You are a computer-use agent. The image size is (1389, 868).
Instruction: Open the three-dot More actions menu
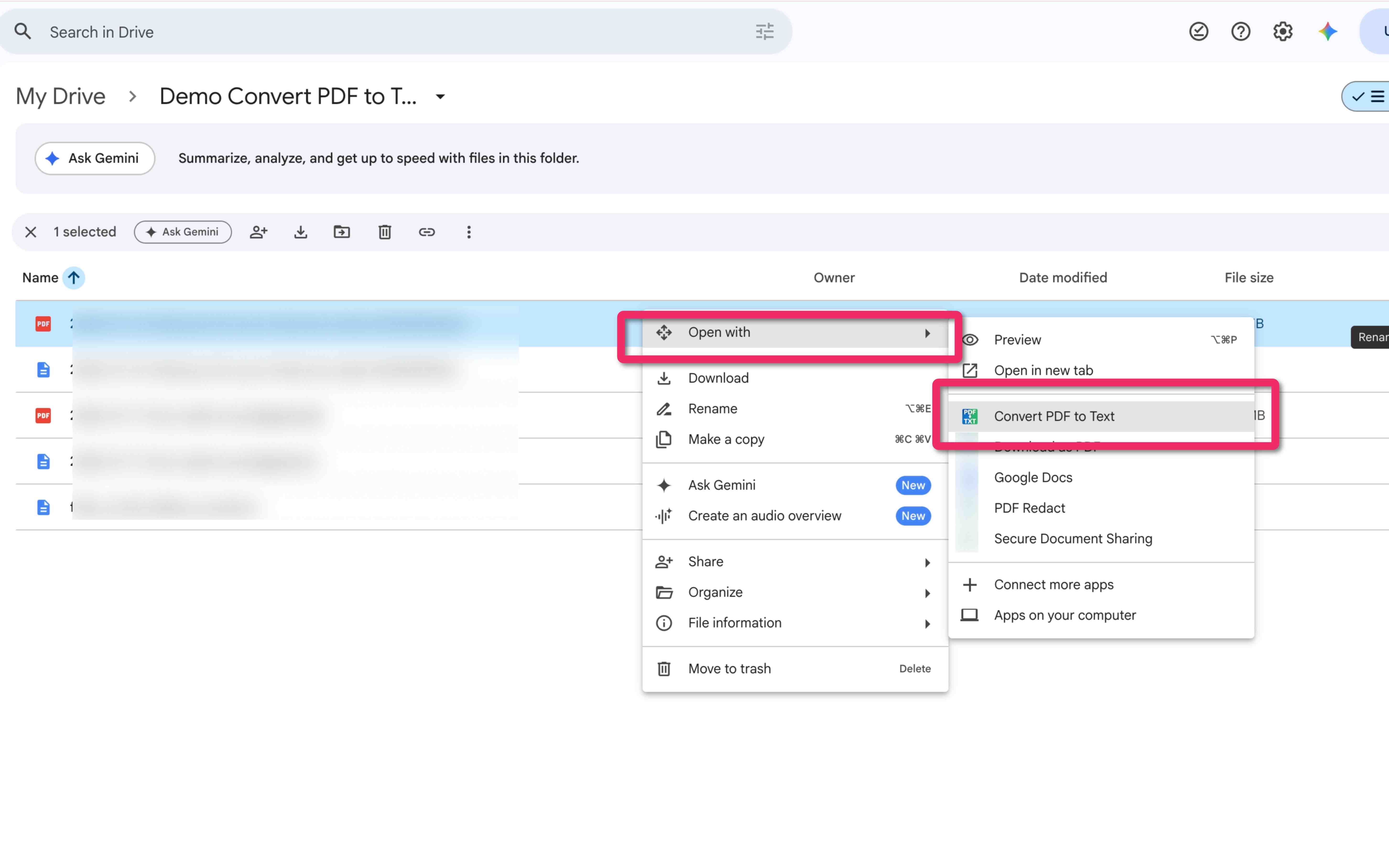(469, 232)
